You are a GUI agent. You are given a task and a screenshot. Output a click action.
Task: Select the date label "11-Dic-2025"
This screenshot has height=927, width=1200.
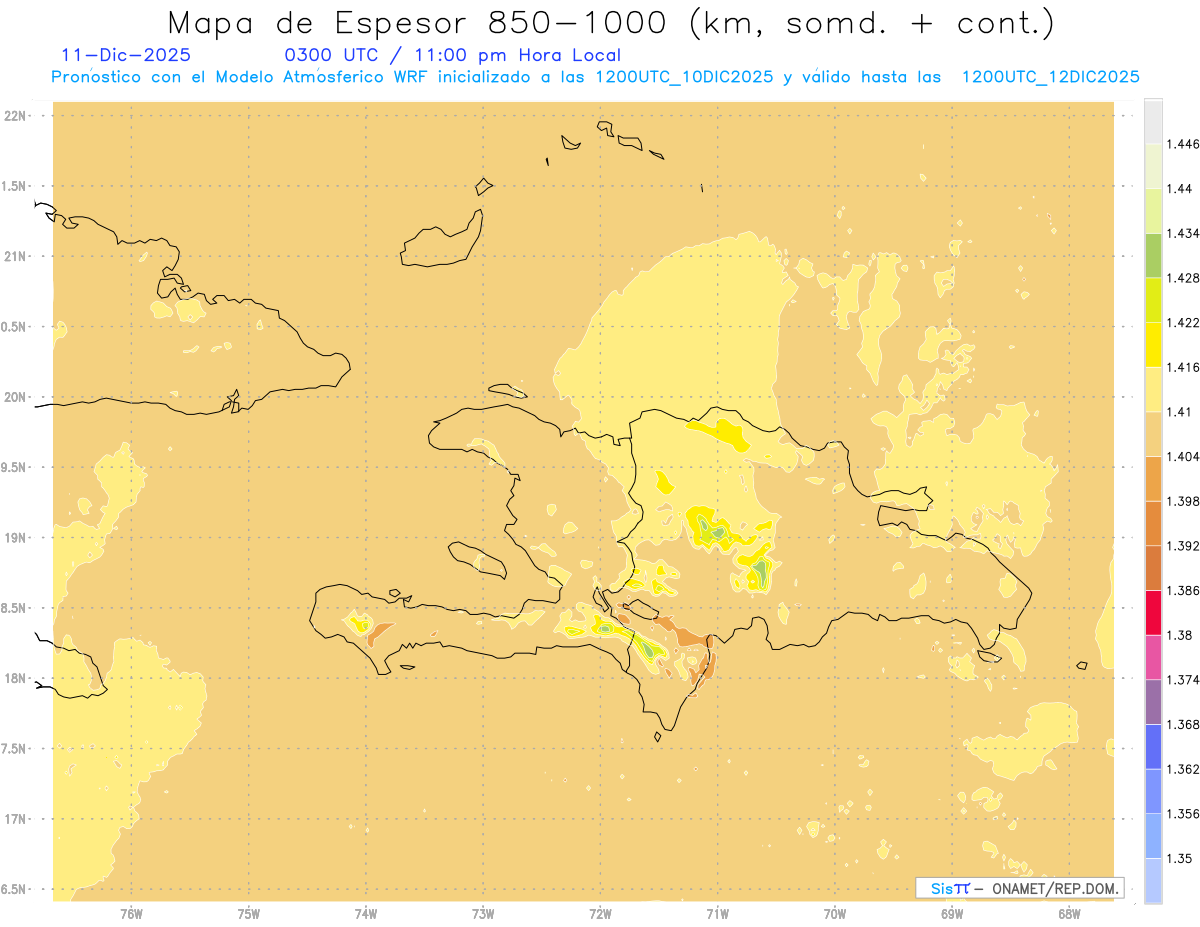coord(126,56)
